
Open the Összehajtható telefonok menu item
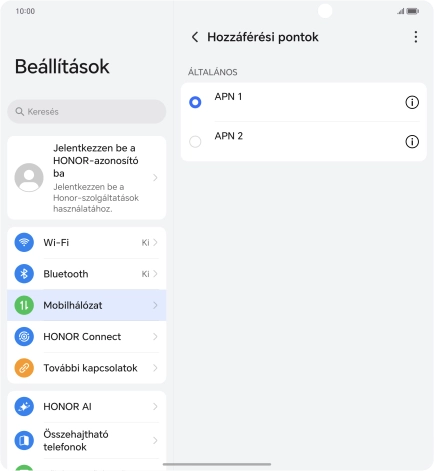[87, 440]
